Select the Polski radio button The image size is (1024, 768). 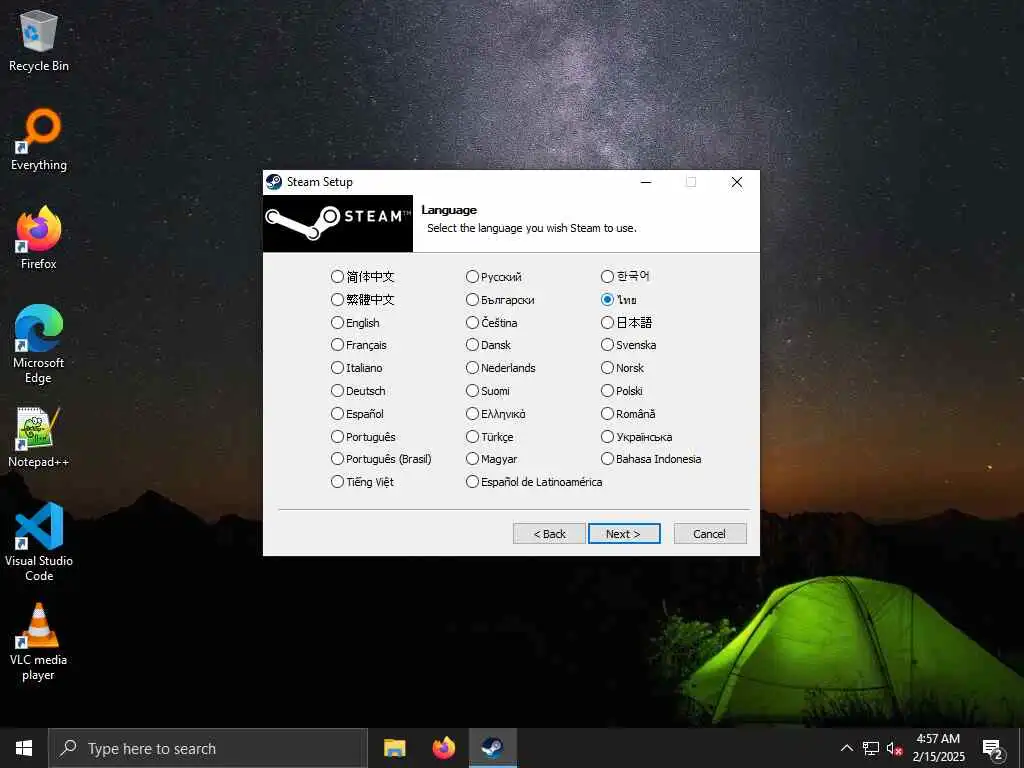point(622,391)
